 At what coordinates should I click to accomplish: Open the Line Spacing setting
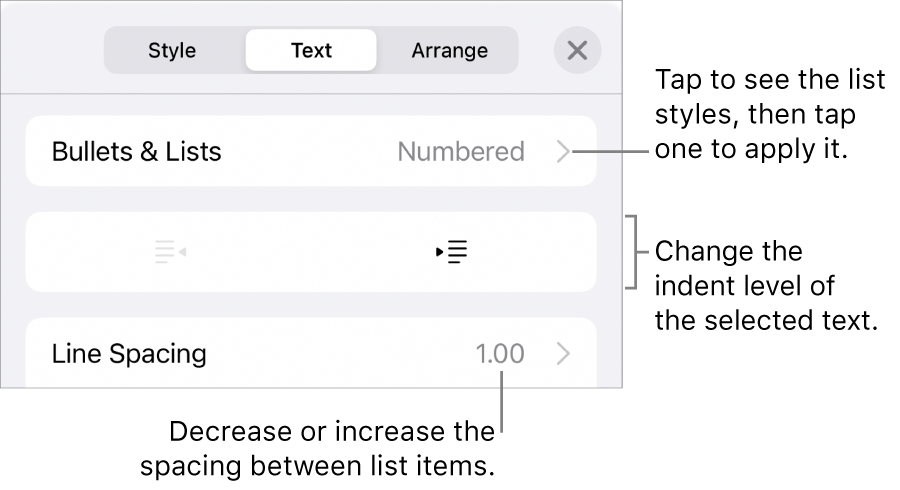click(129, 353)
